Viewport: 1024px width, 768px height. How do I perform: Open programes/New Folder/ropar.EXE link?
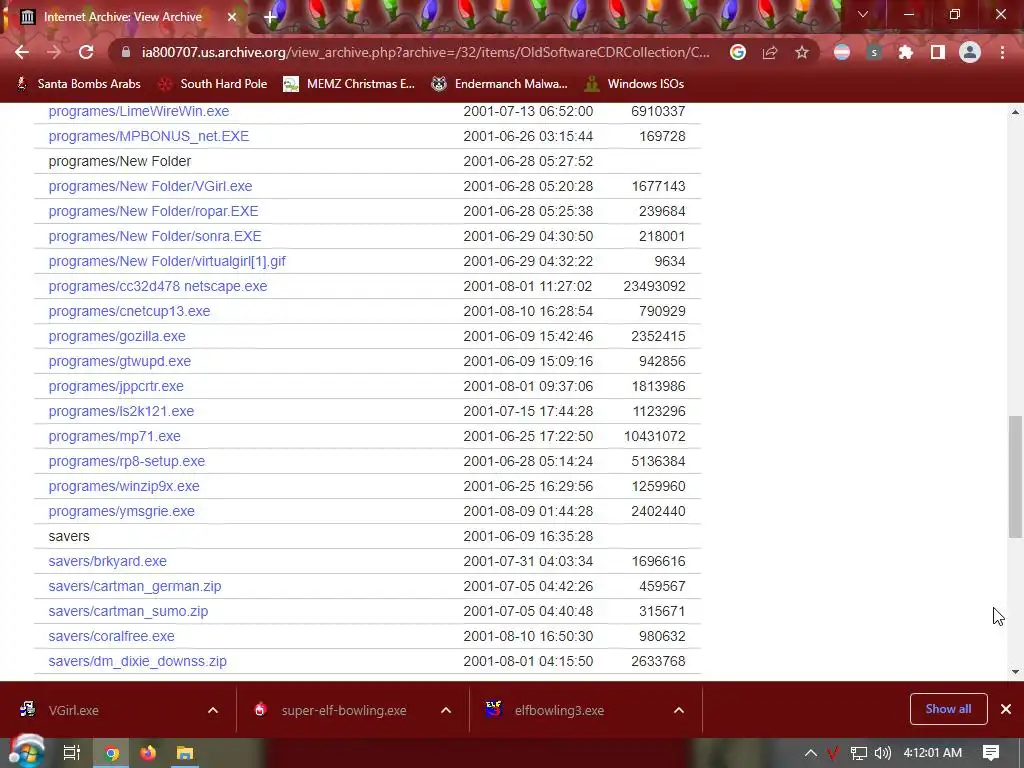[153, 211]
